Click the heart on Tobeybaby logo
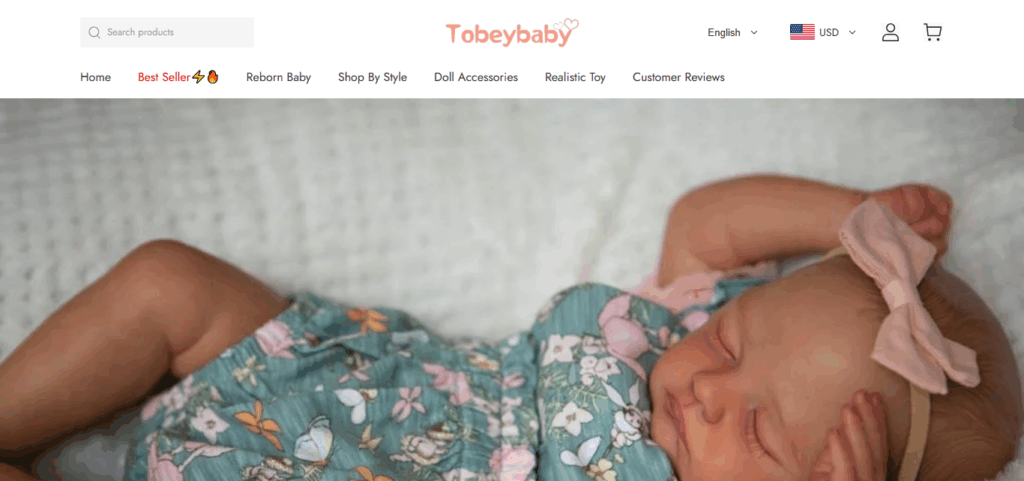 pyautogui.click(x=571, y=25)
